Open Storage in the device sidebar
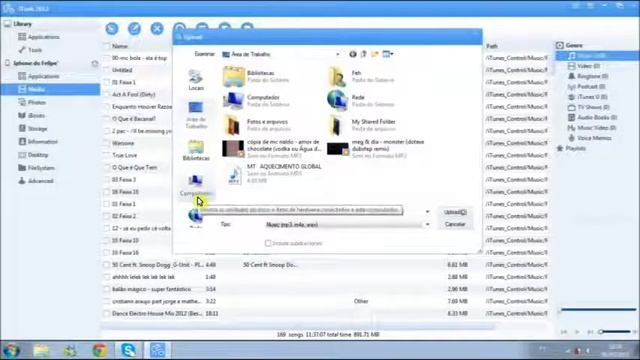Screen dimensions: 640x360 point(33,129)
